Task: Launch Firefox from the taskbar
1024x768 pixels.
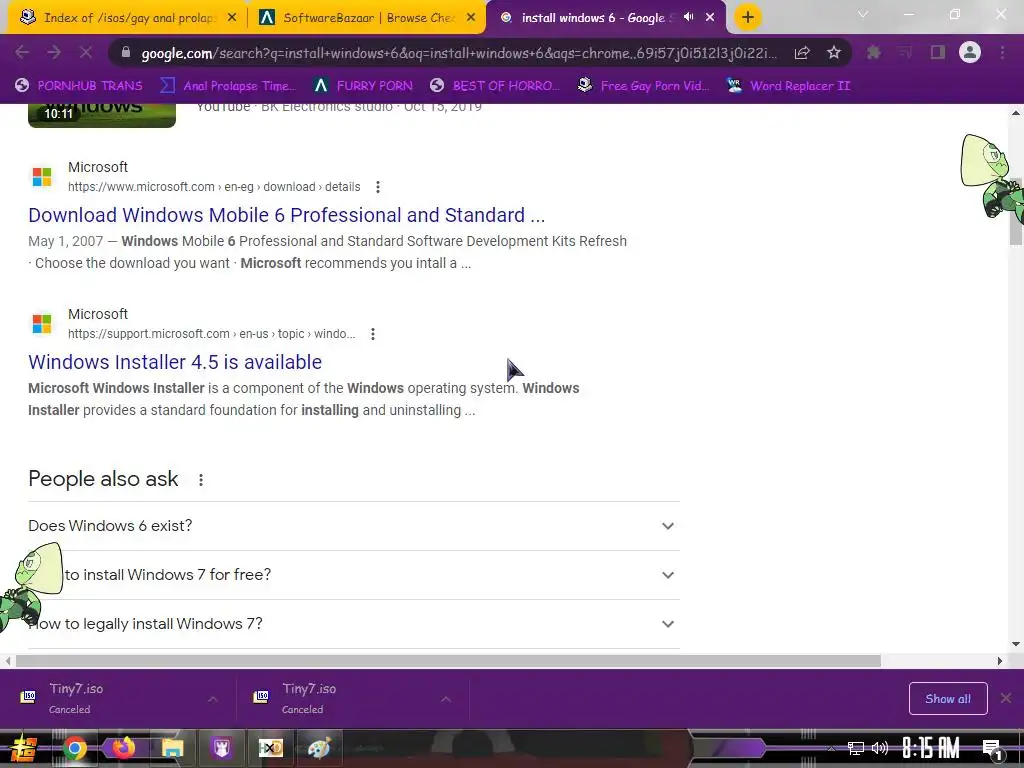Action: pos(123,748)
